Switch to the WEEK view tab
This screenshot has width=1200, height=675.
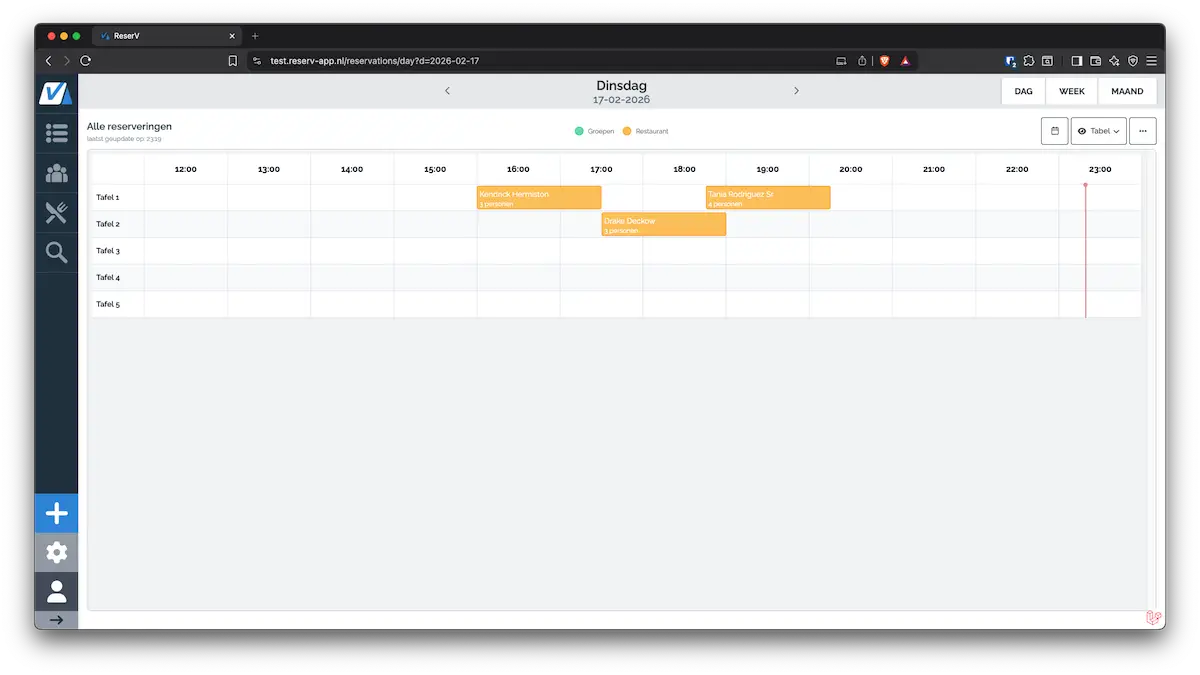coord(1071,91)
